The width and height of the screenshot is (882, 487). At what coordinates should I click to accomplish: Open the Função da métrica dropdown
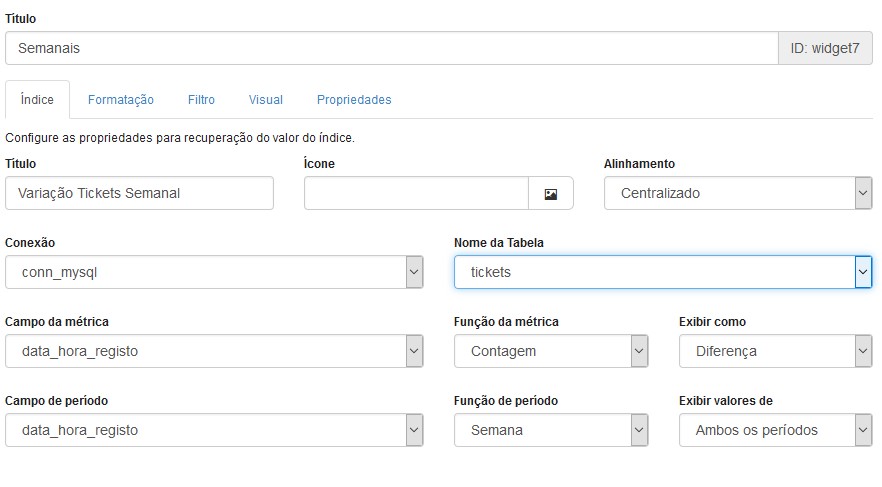click(x=551, y=351)
